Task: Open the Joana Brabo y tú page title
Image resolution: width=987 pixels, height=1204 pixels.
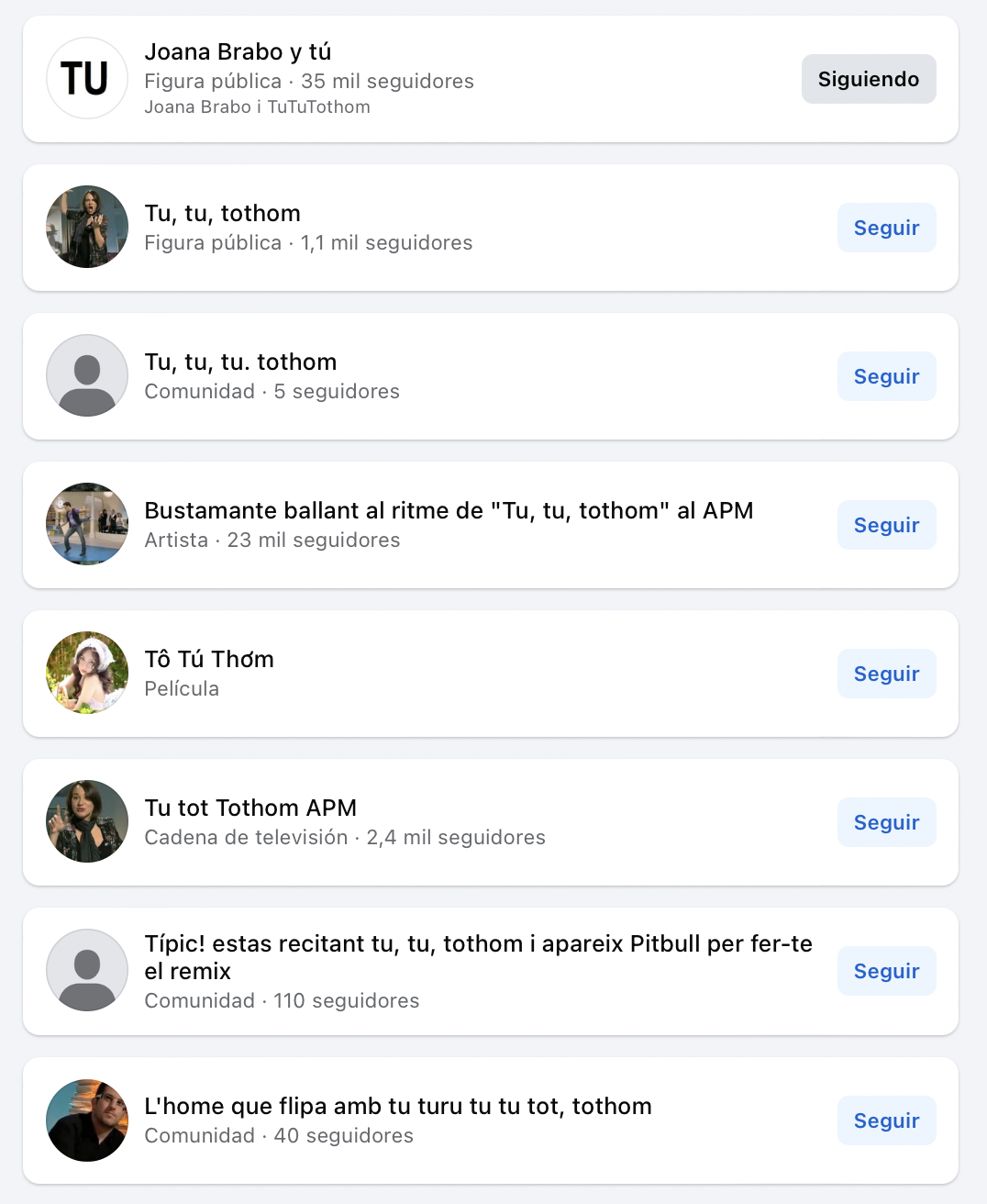Action: click(x=238, y=52)
